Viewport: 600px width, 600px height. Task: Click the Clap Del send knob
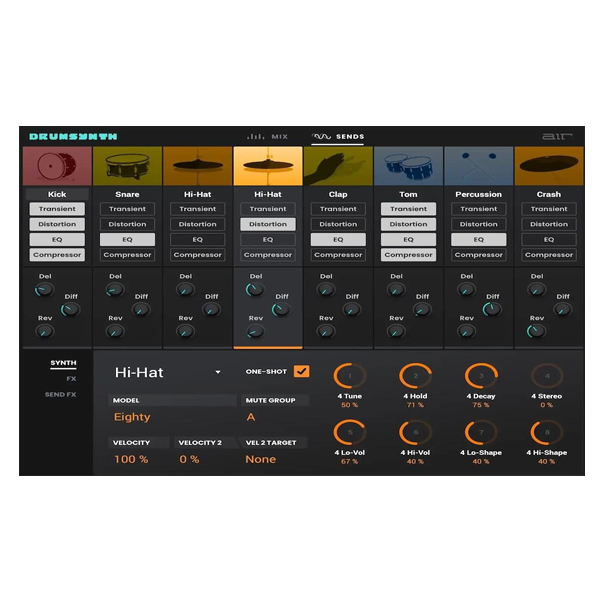click(326, 290)
